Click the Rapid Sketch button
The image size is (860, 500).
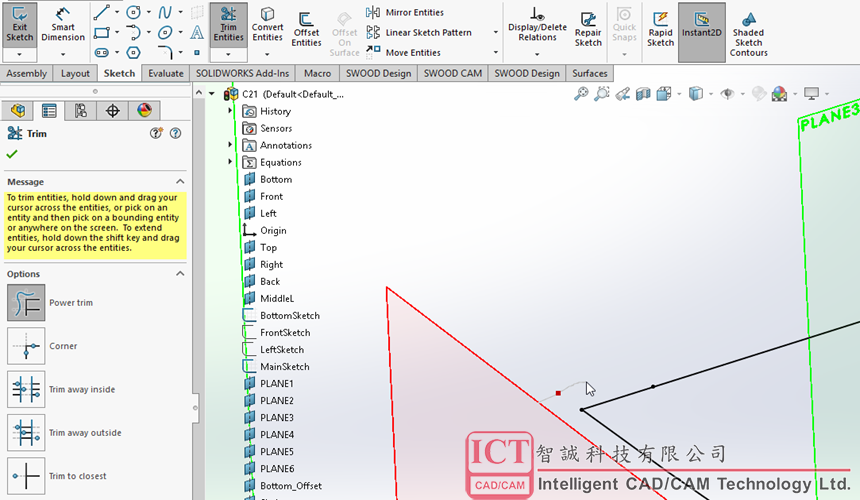tap(660, 26)
